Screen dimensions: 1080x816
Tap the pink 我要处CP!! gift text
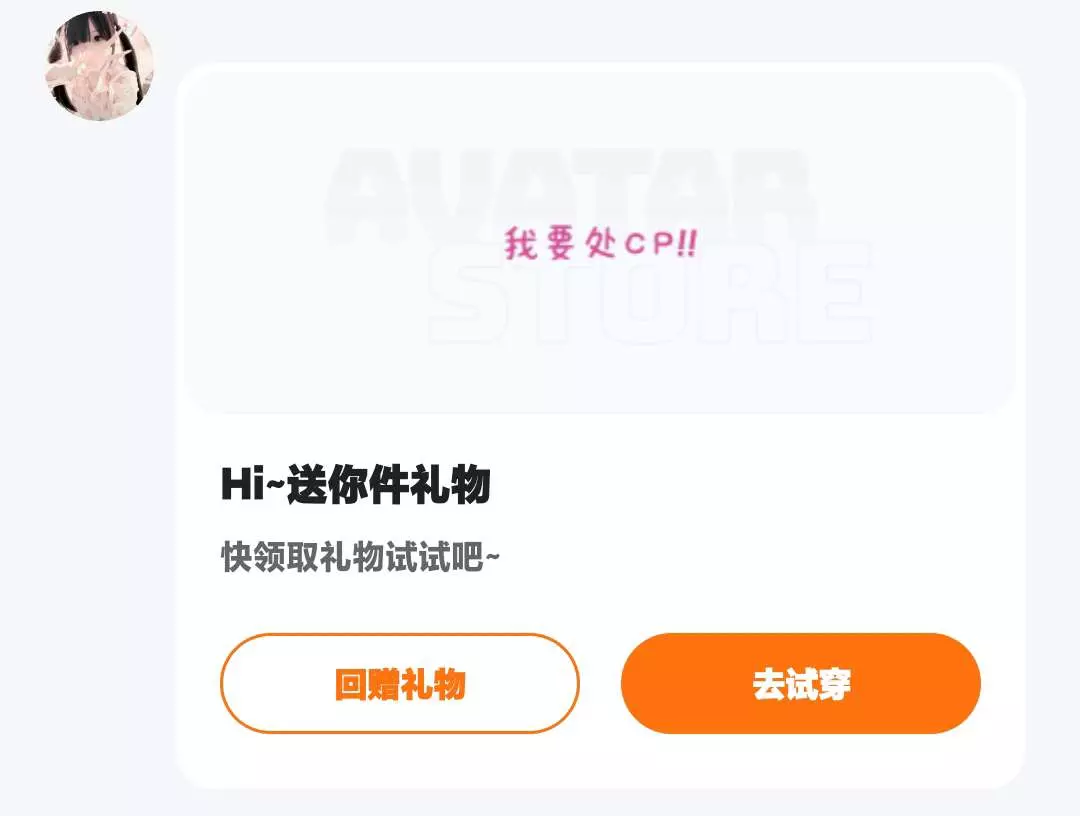click(x=601, y=243)
